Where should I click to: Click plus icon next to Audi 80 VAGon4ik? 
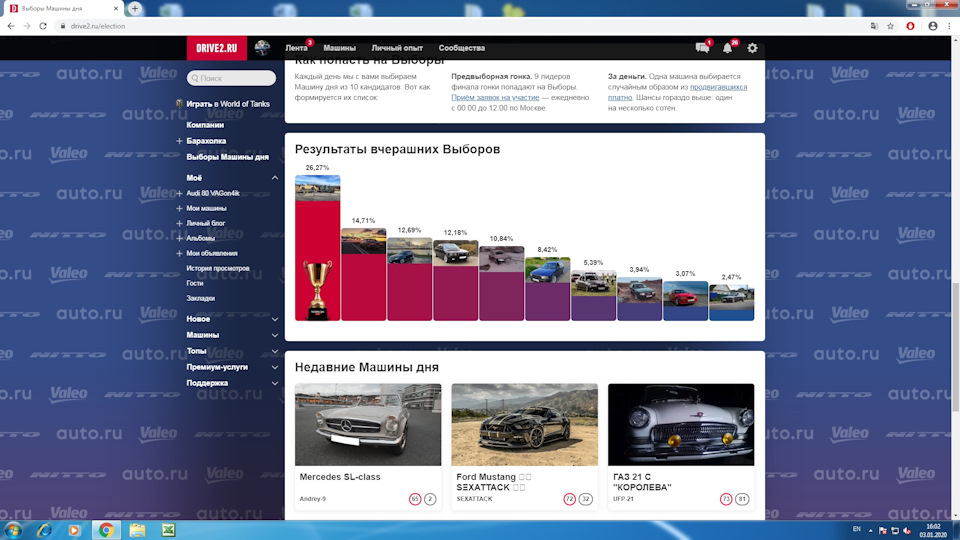coord(179,193)
